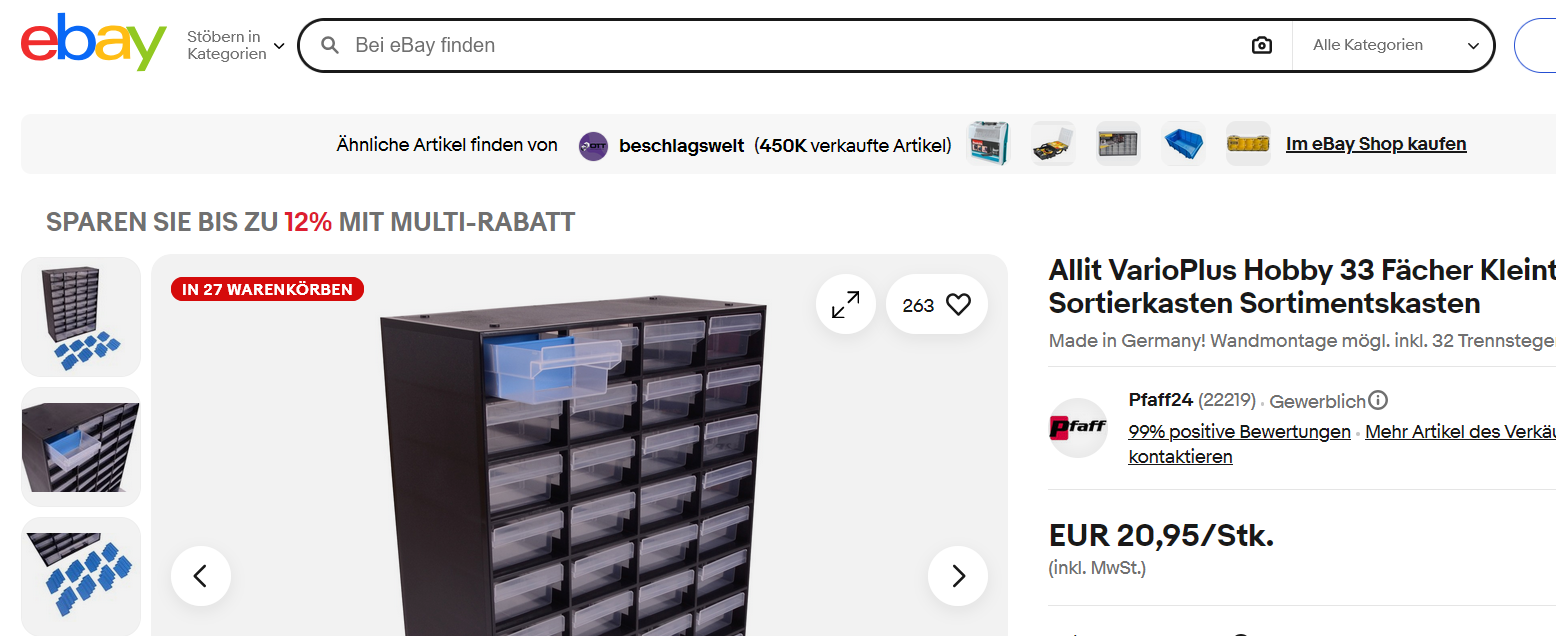This screenshot has height=636, width=1556.
Task: Open Im eBay Shop kaufen link
Action: (x=1376, y=144)
